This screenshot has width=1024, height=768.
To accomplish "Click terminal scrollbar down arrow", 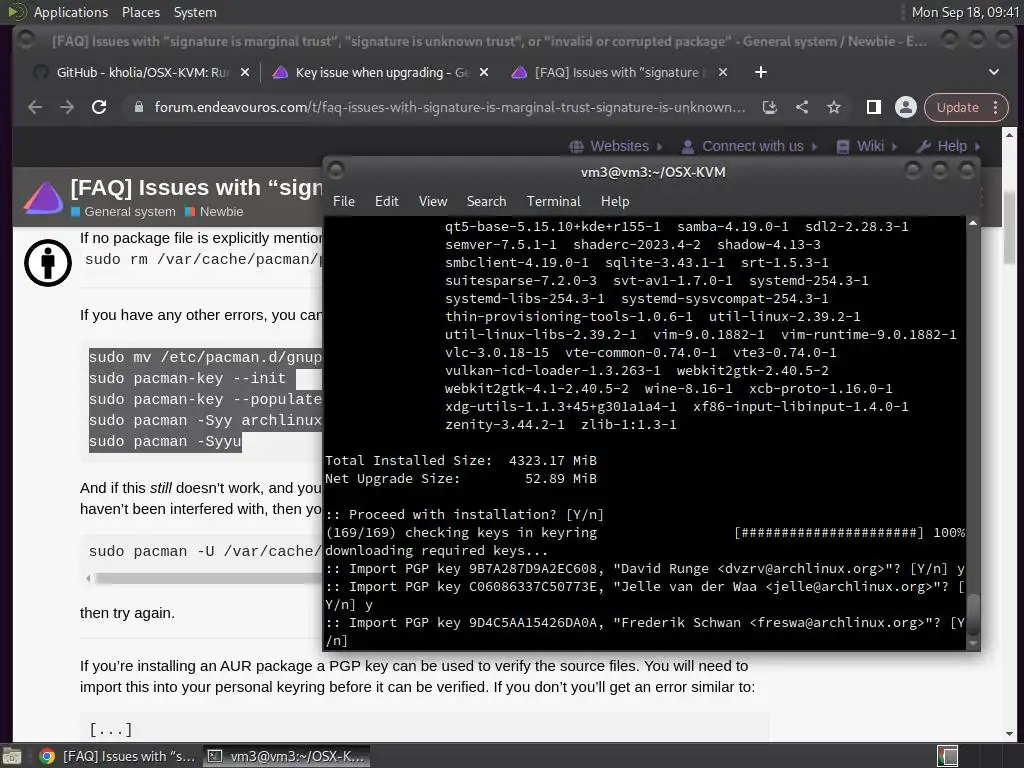I will pyautogui.click(x=973, y=644).
